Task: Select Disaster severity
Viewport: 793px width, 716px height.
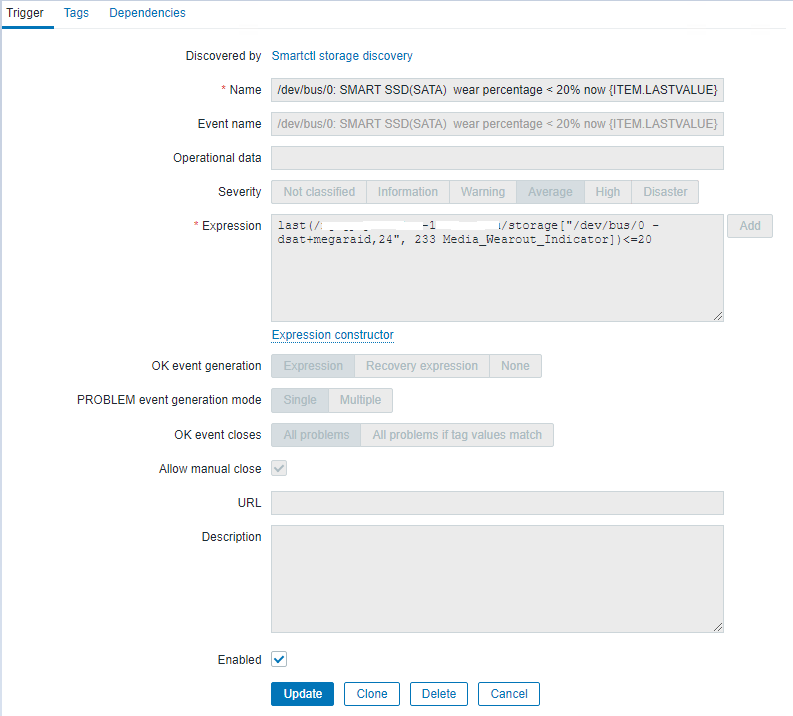Action: coord(665,192)
